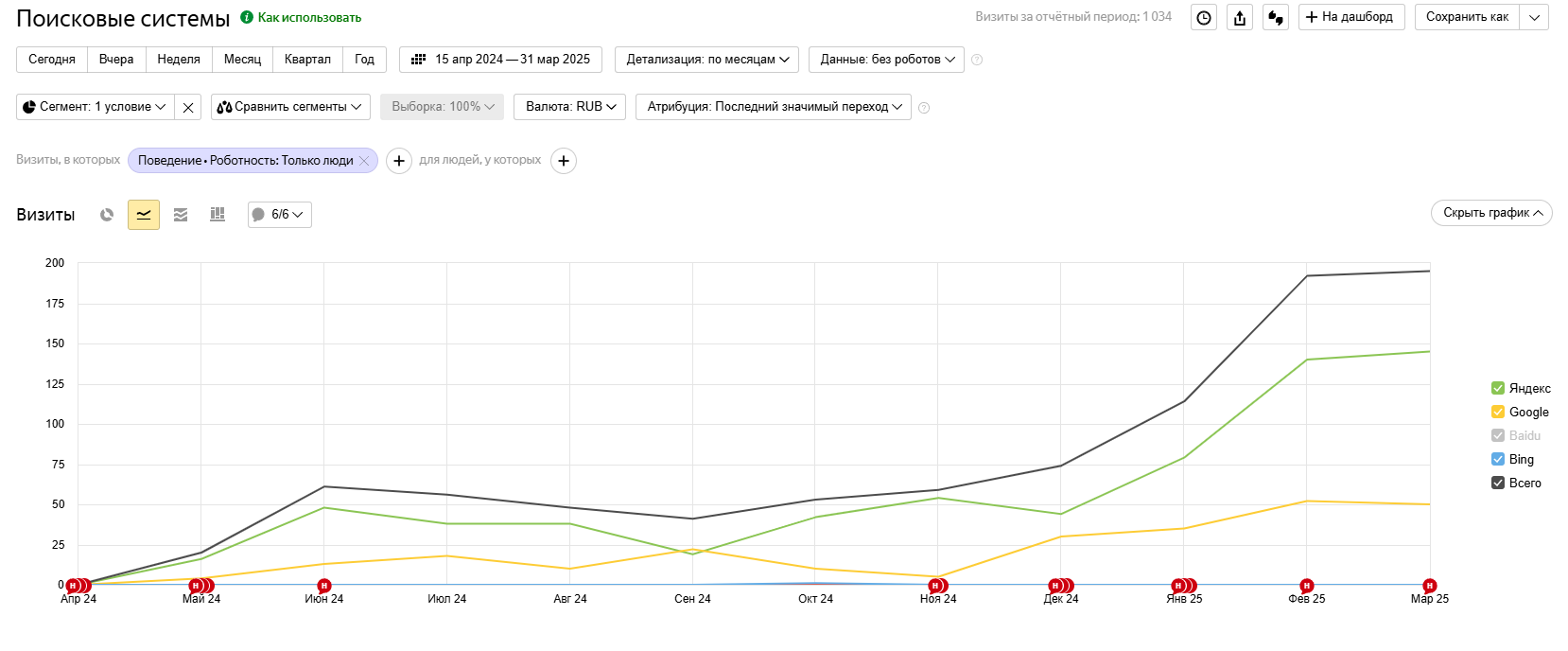Open the Как использовать help link

coord(308,17)
